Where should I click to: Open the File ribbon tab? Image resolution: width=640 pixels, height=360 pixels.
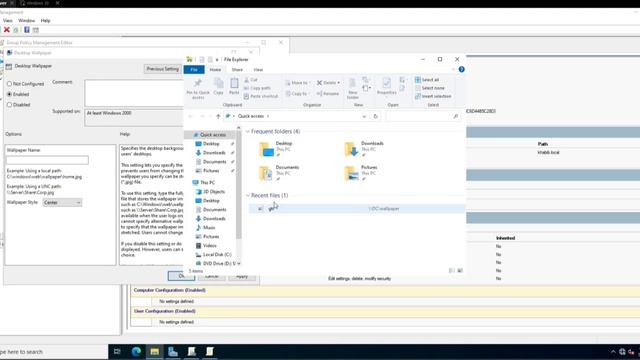[x=194, y=70]
